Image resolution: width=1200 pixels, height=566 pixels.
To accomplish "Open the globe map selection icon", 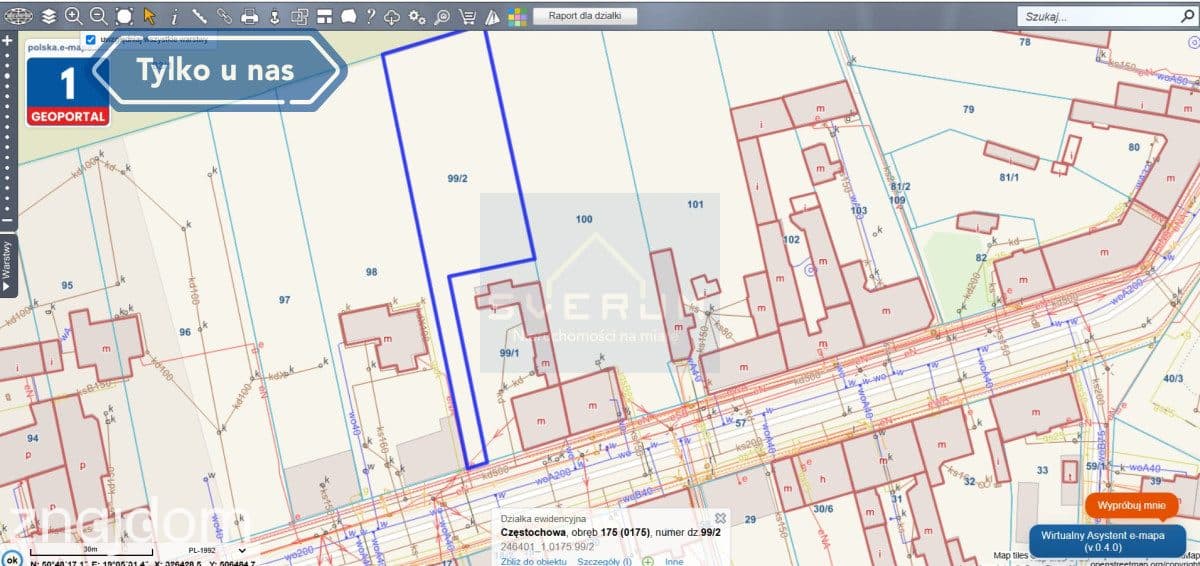I will [x=18, y=15].
